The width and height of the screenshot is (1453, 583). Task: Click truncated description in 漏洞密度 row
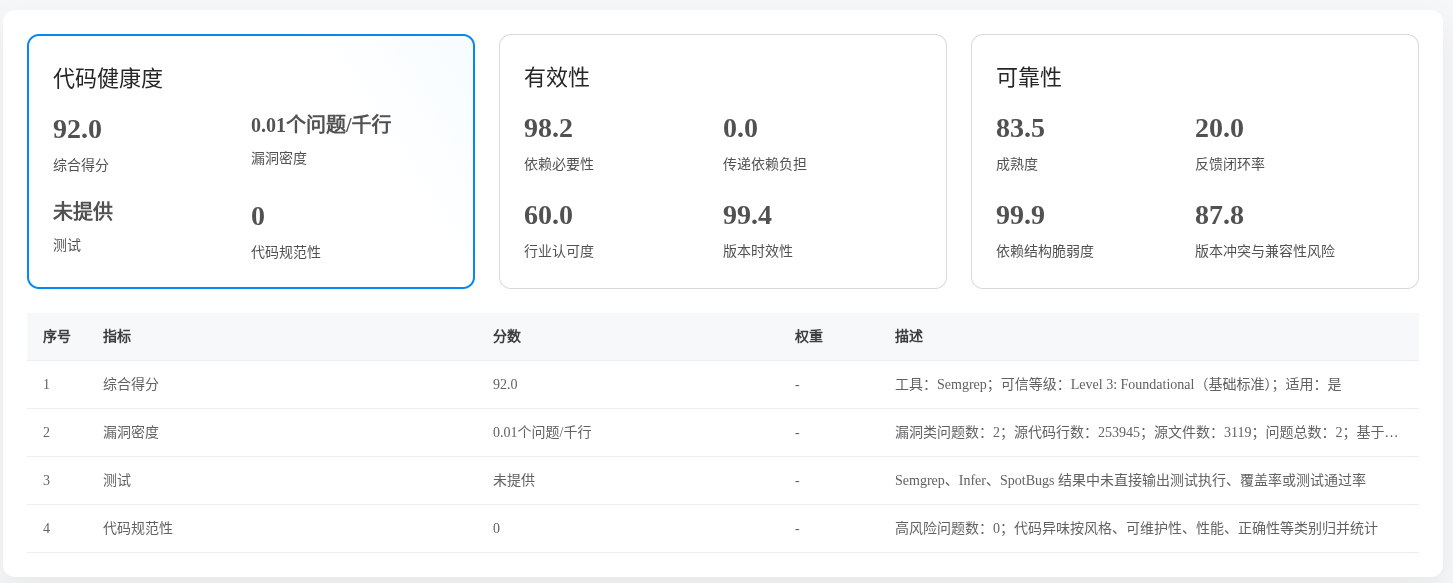[1146, 433]
